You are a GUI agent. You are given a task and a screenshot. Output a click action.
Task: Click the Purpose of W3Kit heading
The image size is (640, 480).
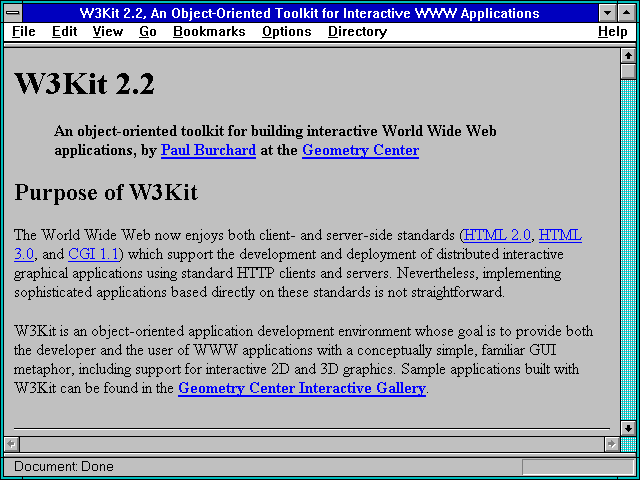pyautogui.click(x=106, y=192)
